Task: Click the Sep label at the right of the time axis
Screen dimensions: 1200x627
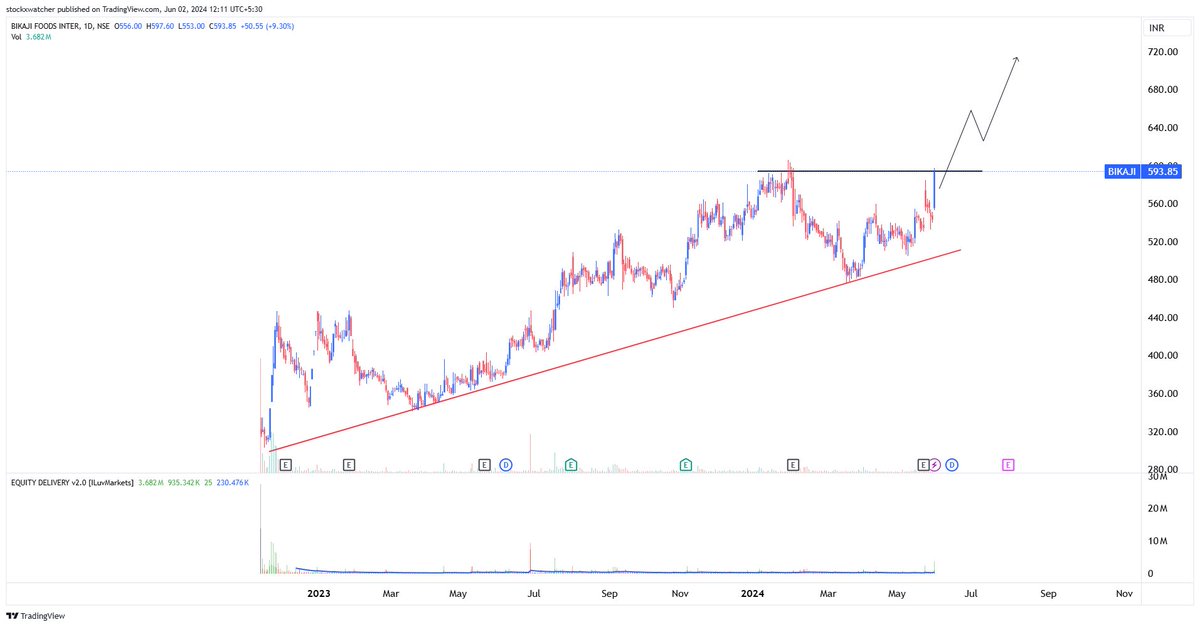Action: click(1048, 594)
